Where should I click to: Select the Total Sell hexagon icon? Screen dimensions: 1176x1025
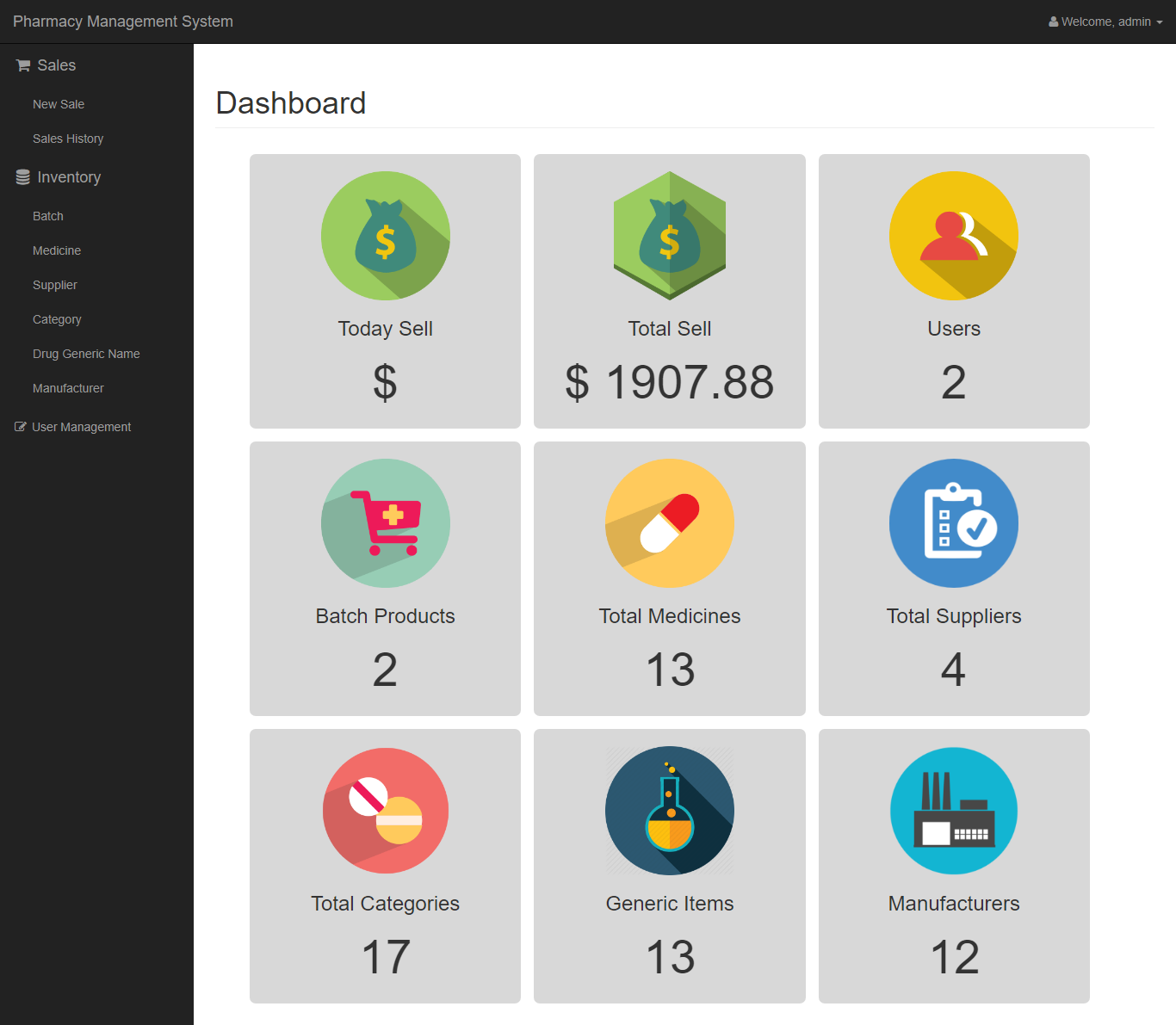[x=669, y=236]
